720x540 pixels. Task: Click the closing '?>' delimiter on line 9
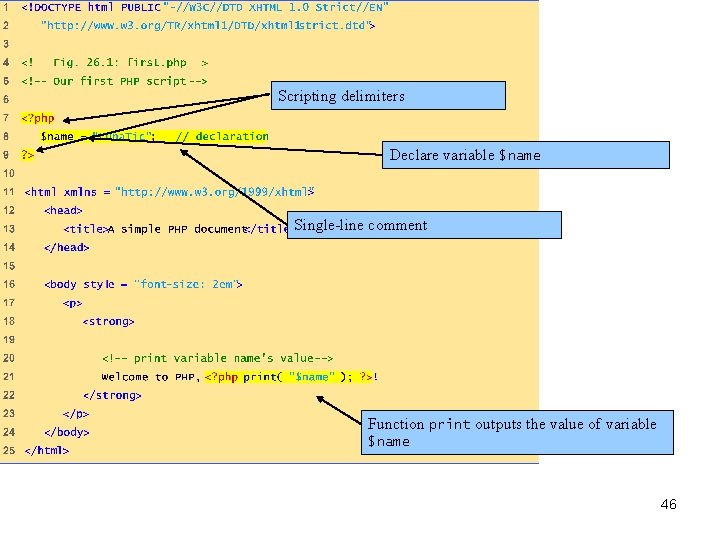(28, 155)
